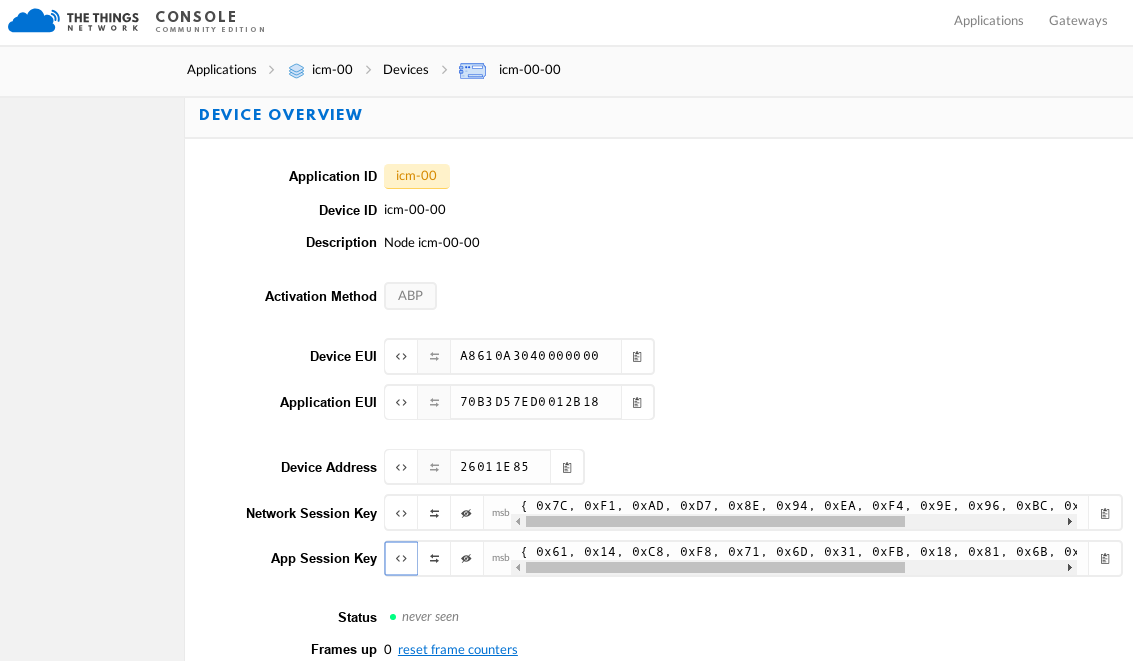Viewport: 1133px width, 661px height.
Task: Open the Applications top navigation item
Action: pyautogui.click(x=988, y=20)
